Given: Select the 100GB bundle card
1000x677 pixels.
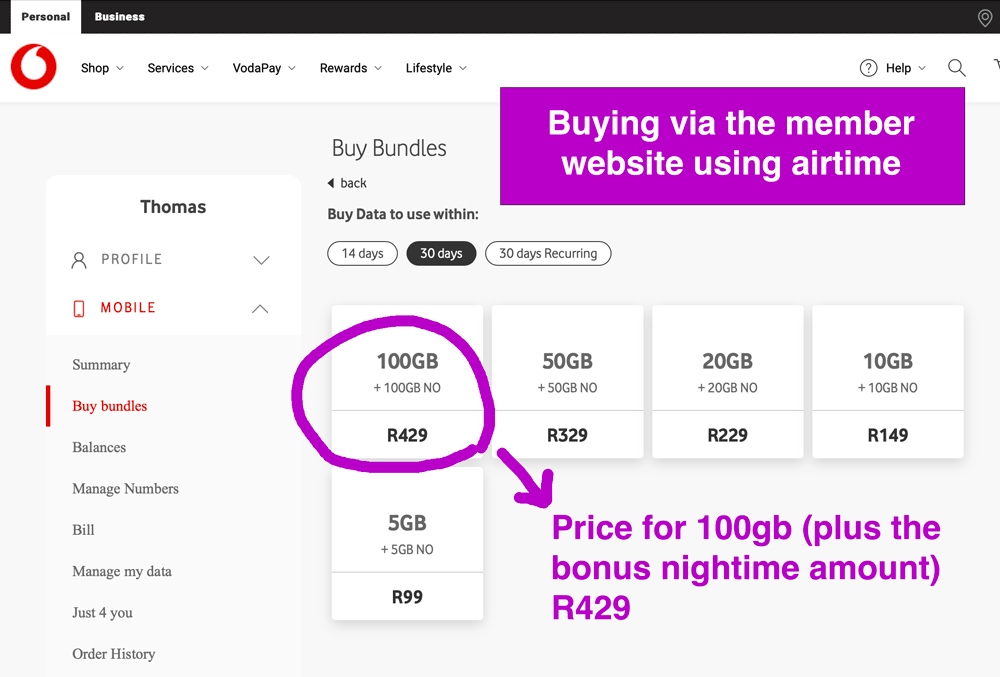Looking at the screenshot, I should click(407, 382).
